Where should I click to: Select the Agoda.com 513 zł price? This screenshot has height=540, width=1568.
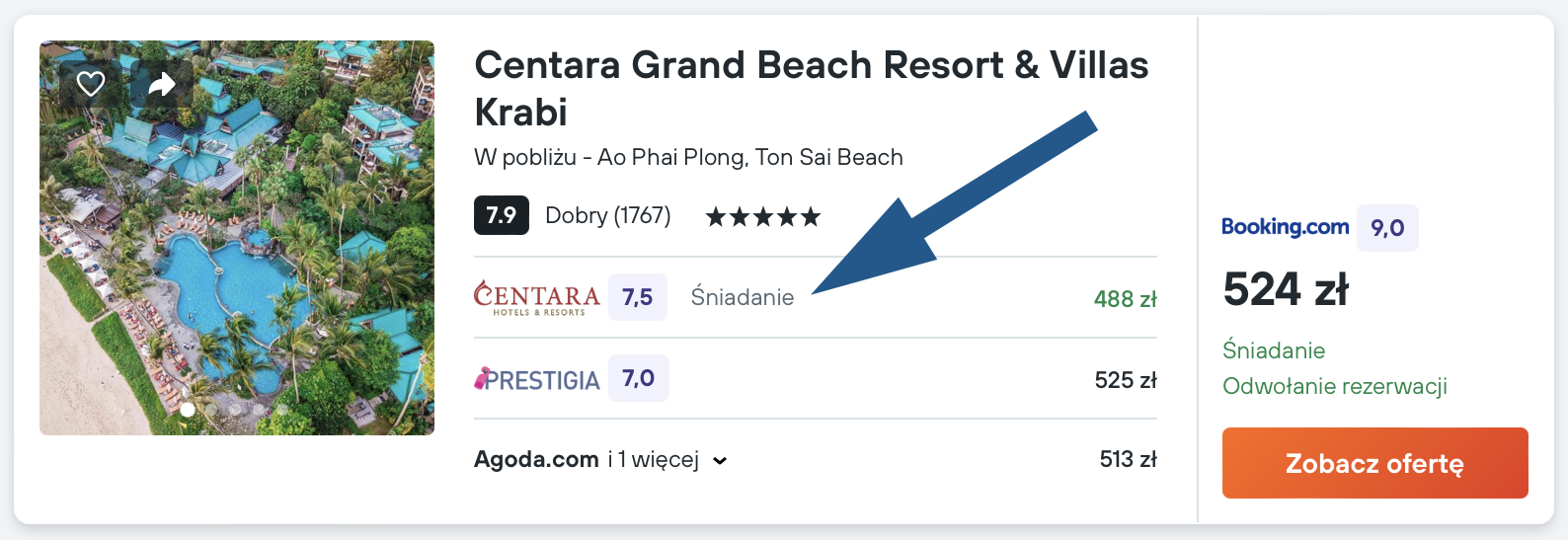[x=1128, y=459]
